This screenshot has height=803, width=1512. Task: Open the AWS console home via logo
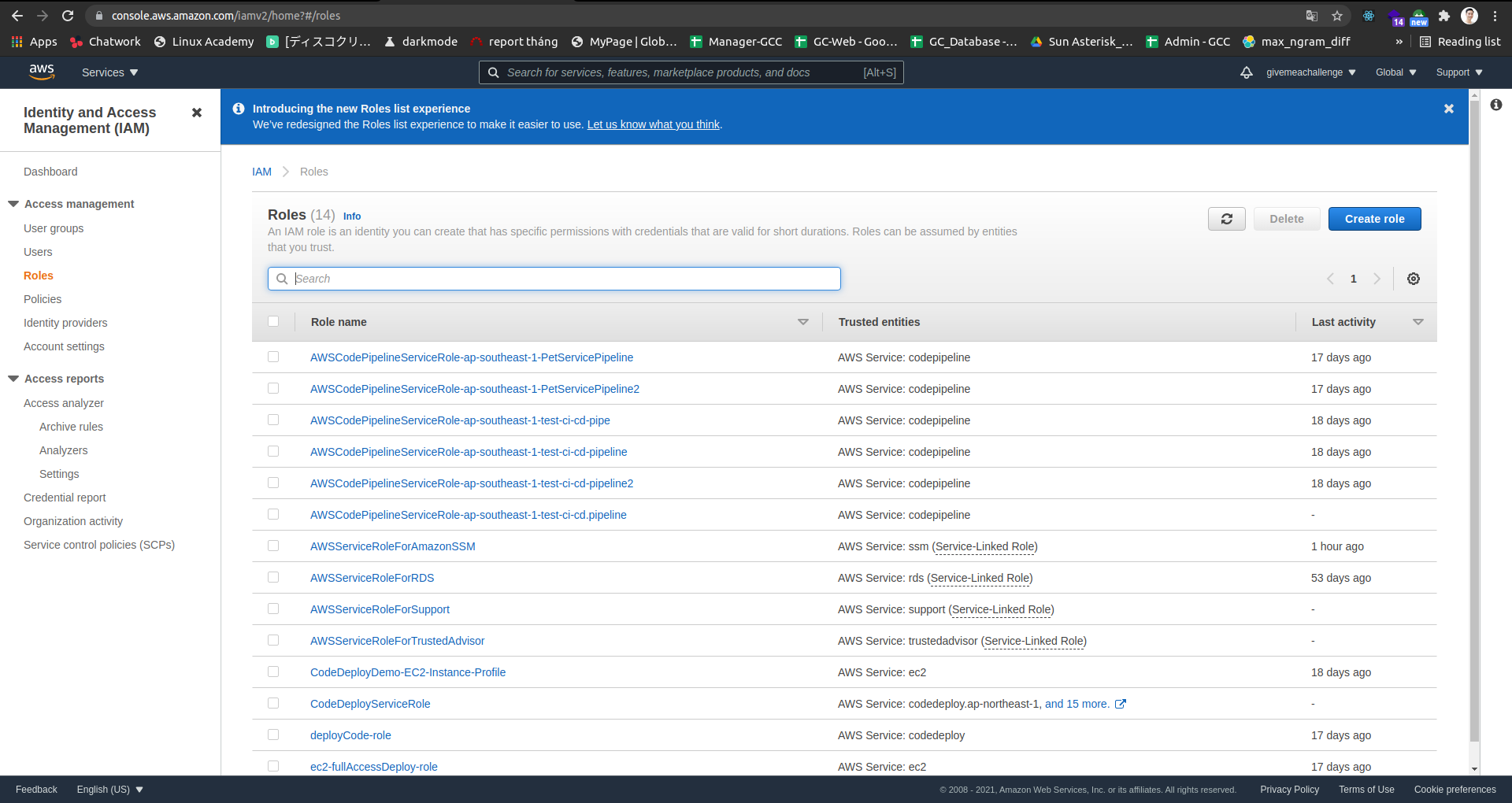[42, 72]
